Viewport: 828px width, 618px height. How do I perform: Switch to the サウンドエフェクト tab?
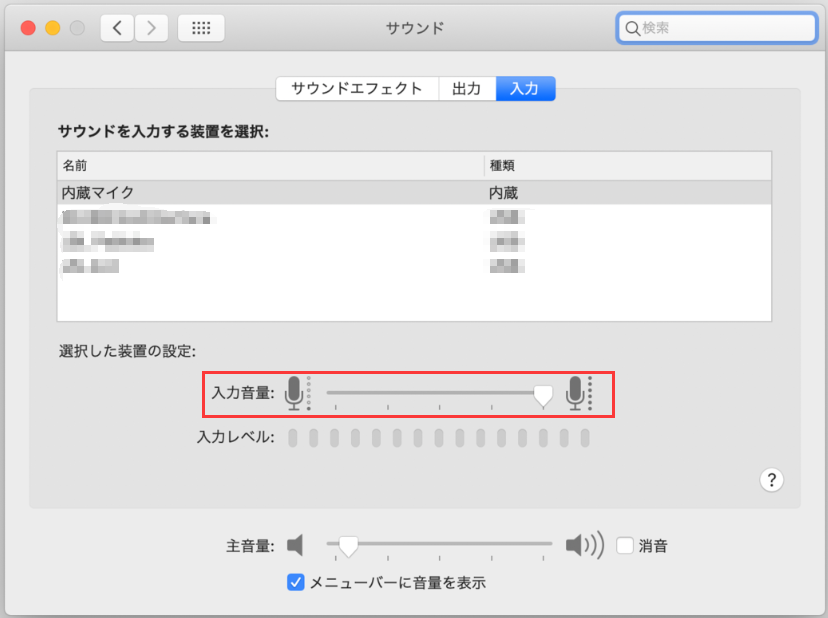tap(357, 89)
